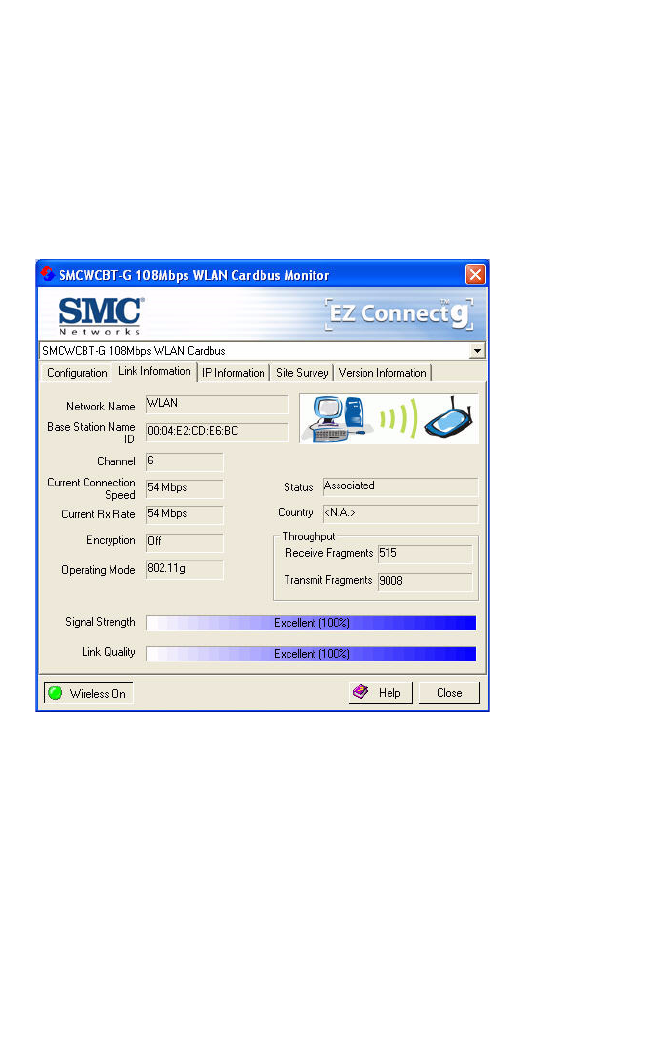Viewport: 669px width, 1043px height.
Task: Click the Transmit Fragments value 9008
Action: (425, 581)
